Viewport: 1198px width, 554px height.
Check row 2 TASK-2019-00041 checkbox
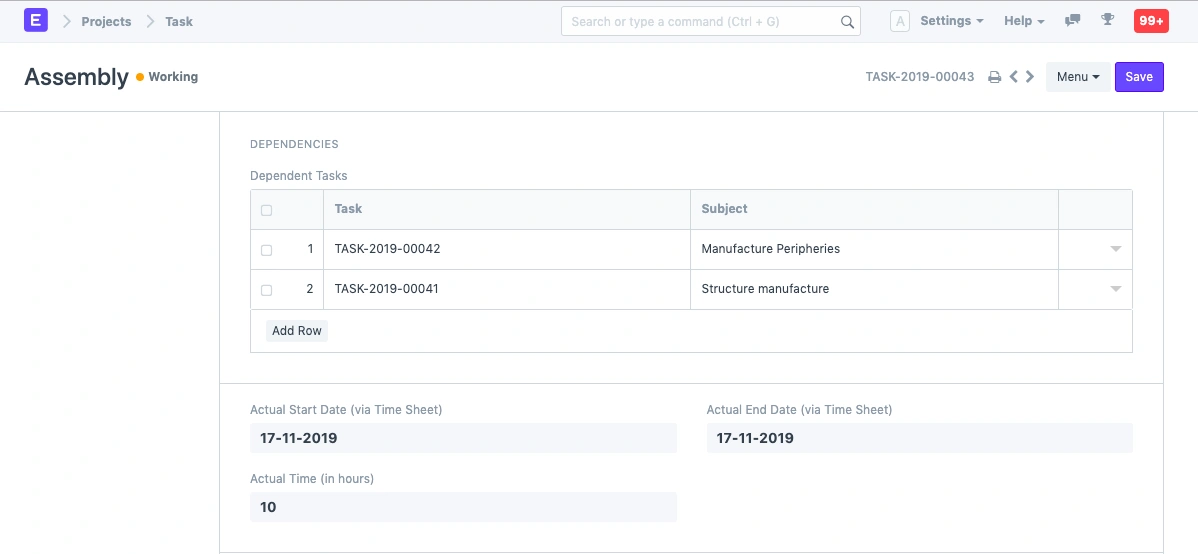266,290
